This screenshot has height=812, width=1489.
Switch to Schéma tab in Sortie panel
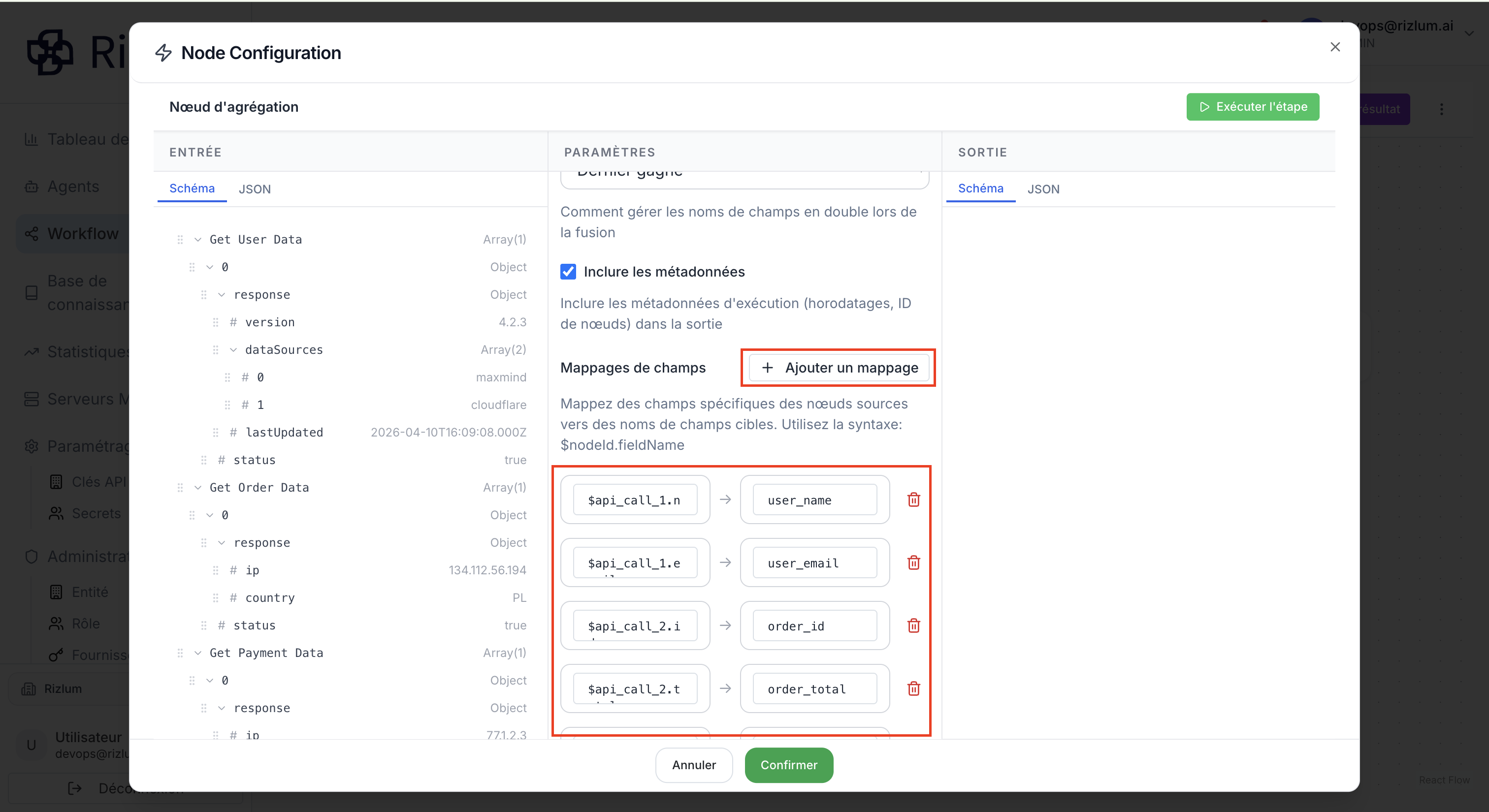click(x=980, y=188)
